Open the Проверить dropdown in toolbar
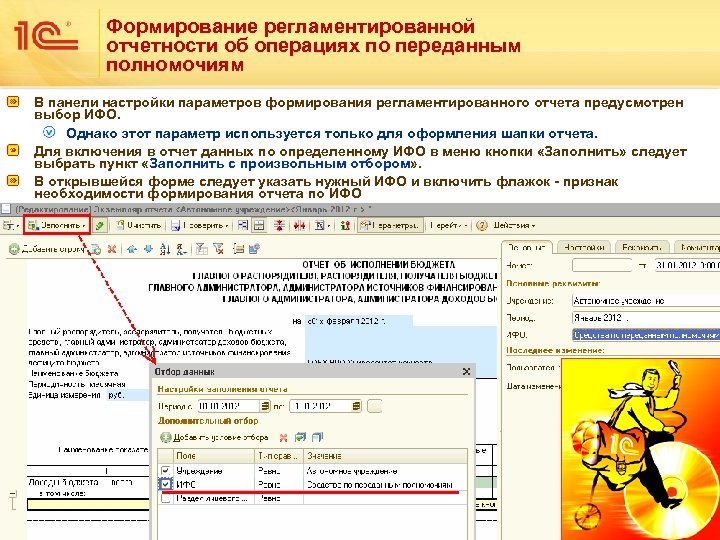Screen dimensions: 720x540 click(200, 225)
